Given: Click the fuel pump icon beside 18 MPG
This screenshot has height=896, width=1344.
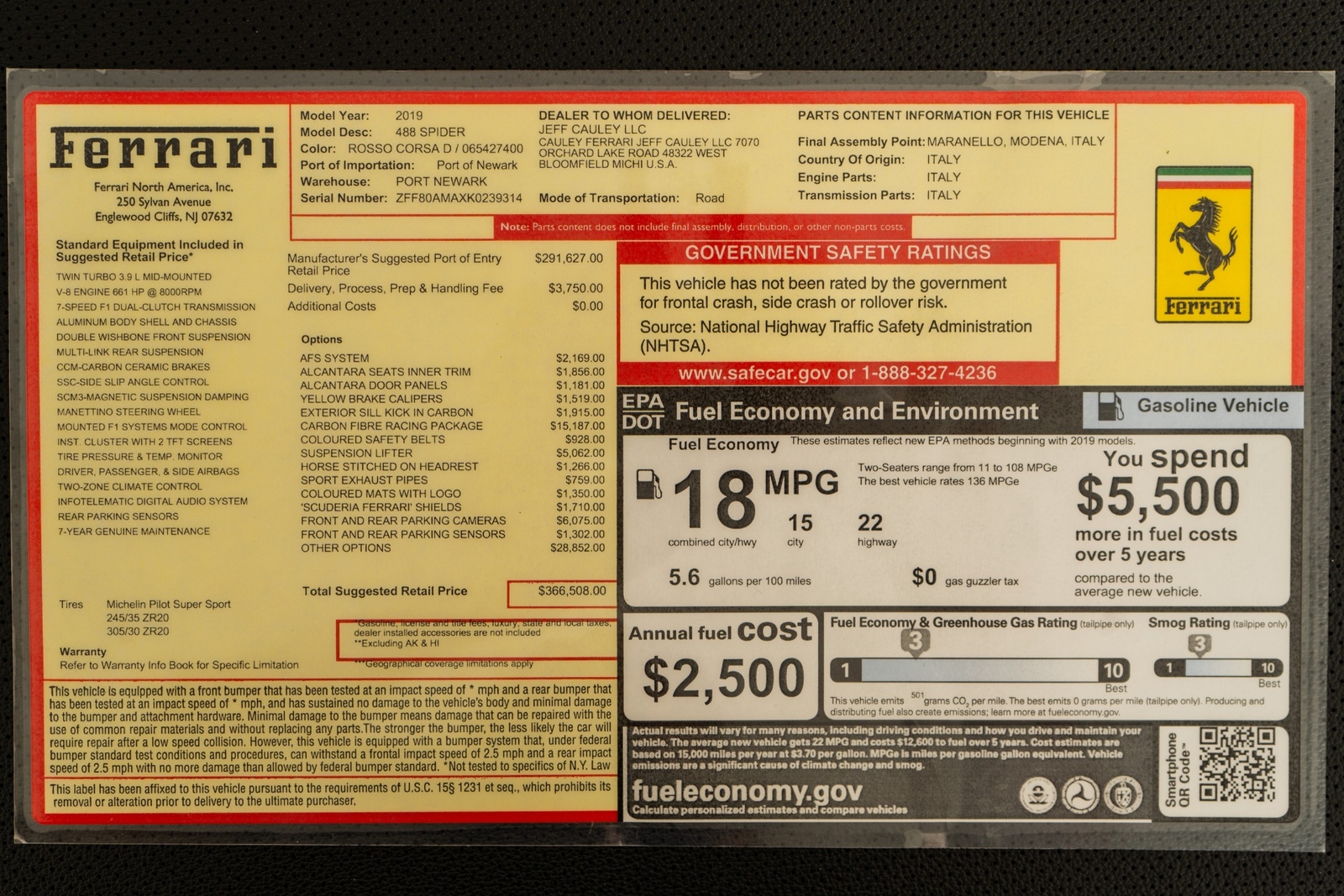Looking at the screenshot, I should click(648, 485).
